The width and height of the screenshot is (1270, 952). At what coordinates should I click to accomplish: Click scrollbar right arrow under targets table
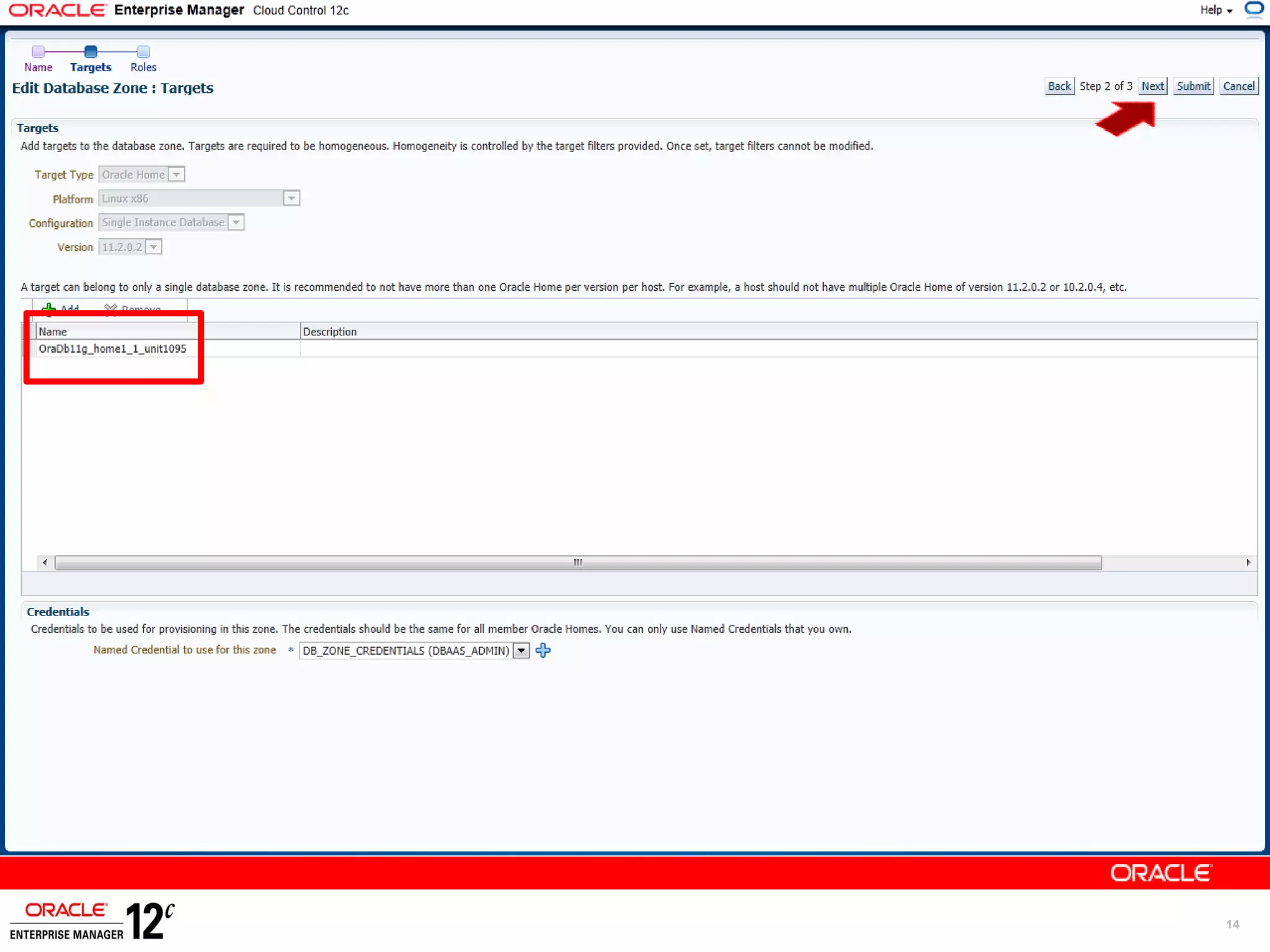pyautogui.click(x=1248, y=563)
